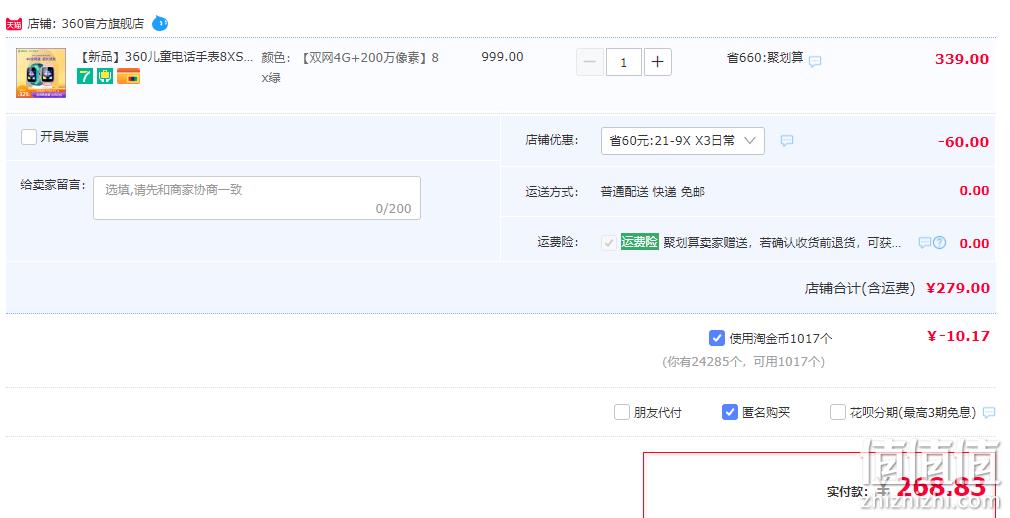Viewport: 1010px width, 518px height.
Task: Click the comment icon after 花呗分期
Action: [989, 412]
